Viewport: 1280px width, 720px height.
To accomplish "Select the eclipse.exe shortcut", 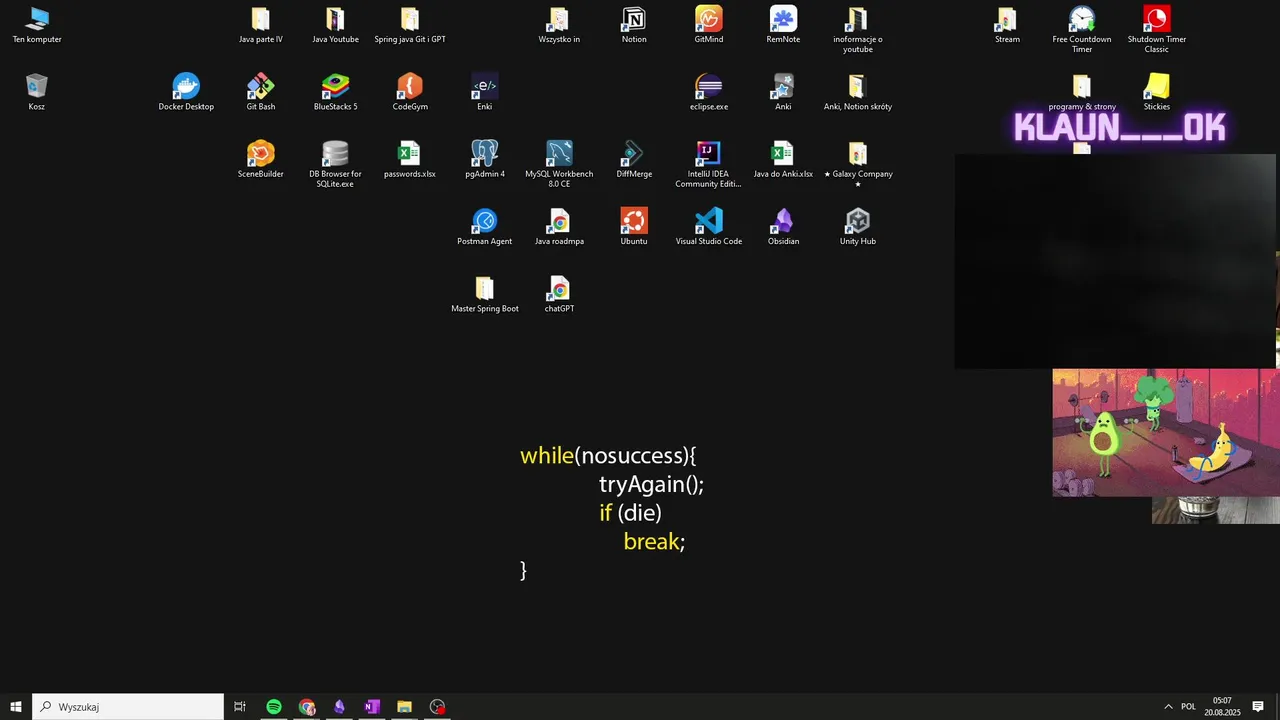I will tap(709, 92).
